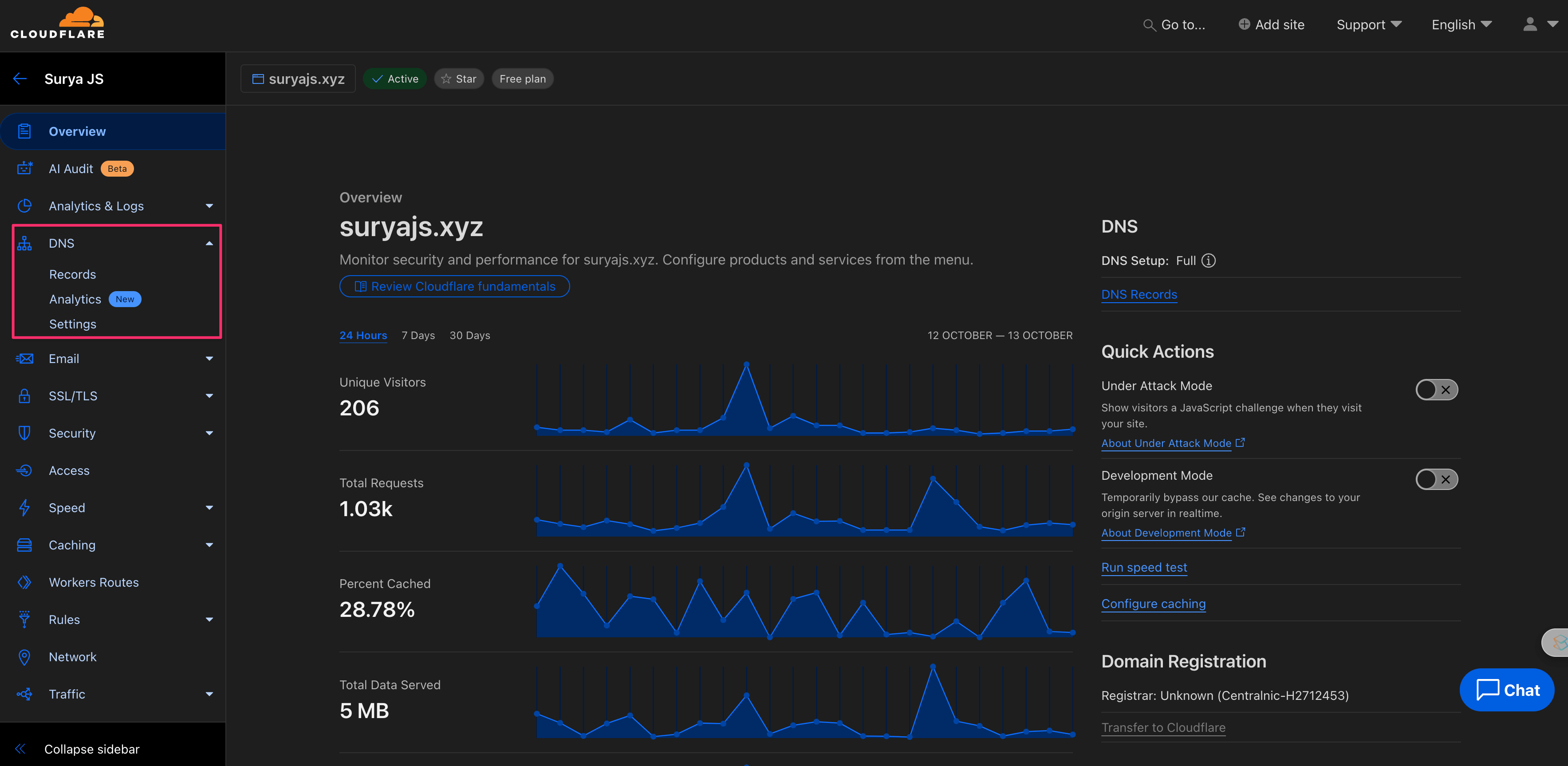The height and width of the screenshot is (766, 1568).
Task: Click the back arrow beside Surya JS
Action: pos(20,79)
